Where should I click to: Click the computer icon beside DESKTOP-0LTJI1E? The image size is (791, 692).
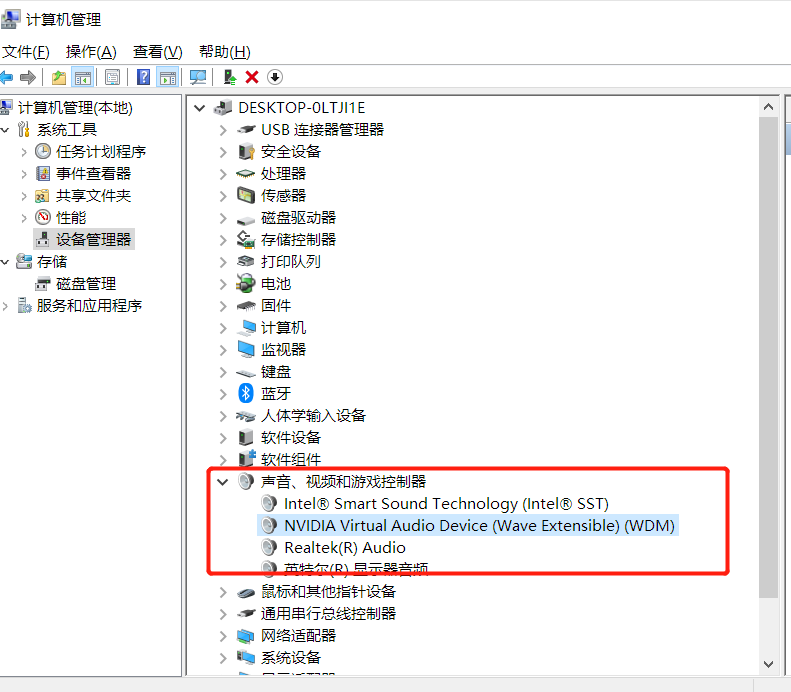[223, 108]
